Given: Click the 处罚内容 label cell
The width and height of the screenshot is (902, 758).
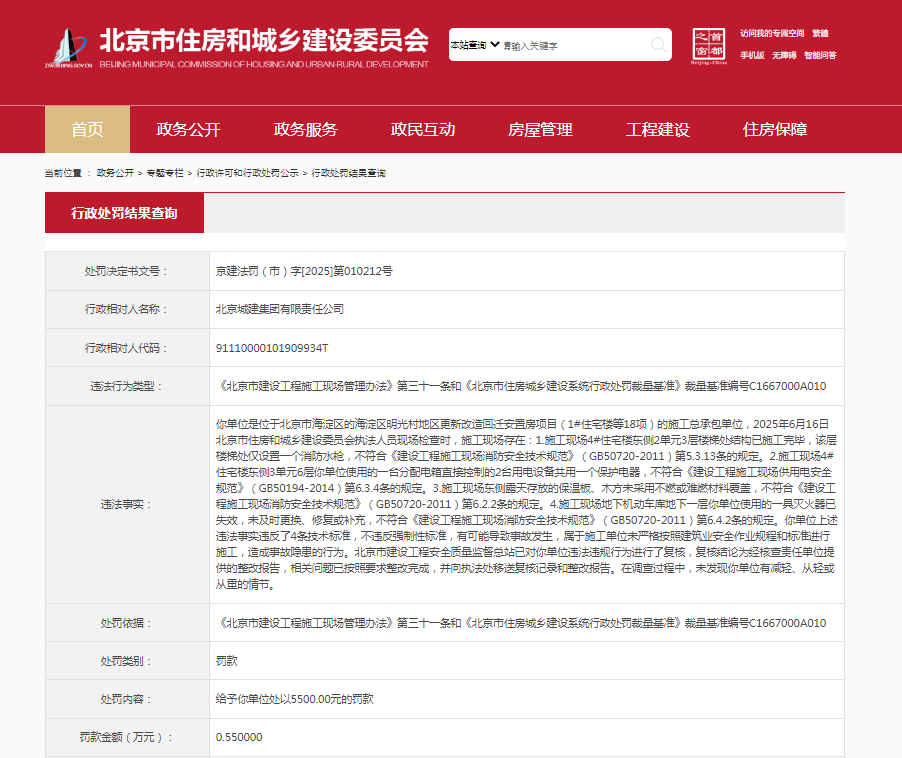Looking at the screenshot, I should pyautogui.click(x=127, y=699).
